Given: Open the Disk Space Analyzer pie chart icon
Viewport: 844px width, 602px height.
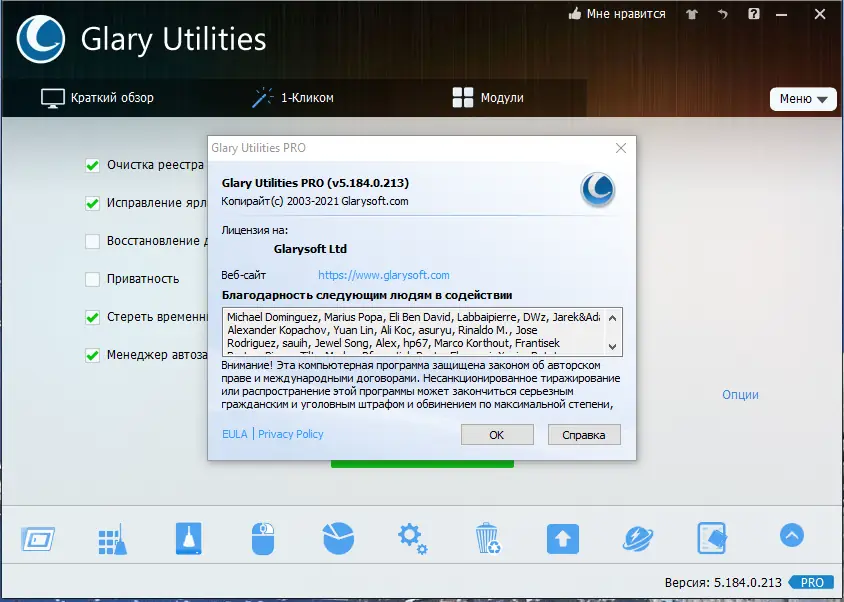Looking at the screenshot, I should click(337, 536).
